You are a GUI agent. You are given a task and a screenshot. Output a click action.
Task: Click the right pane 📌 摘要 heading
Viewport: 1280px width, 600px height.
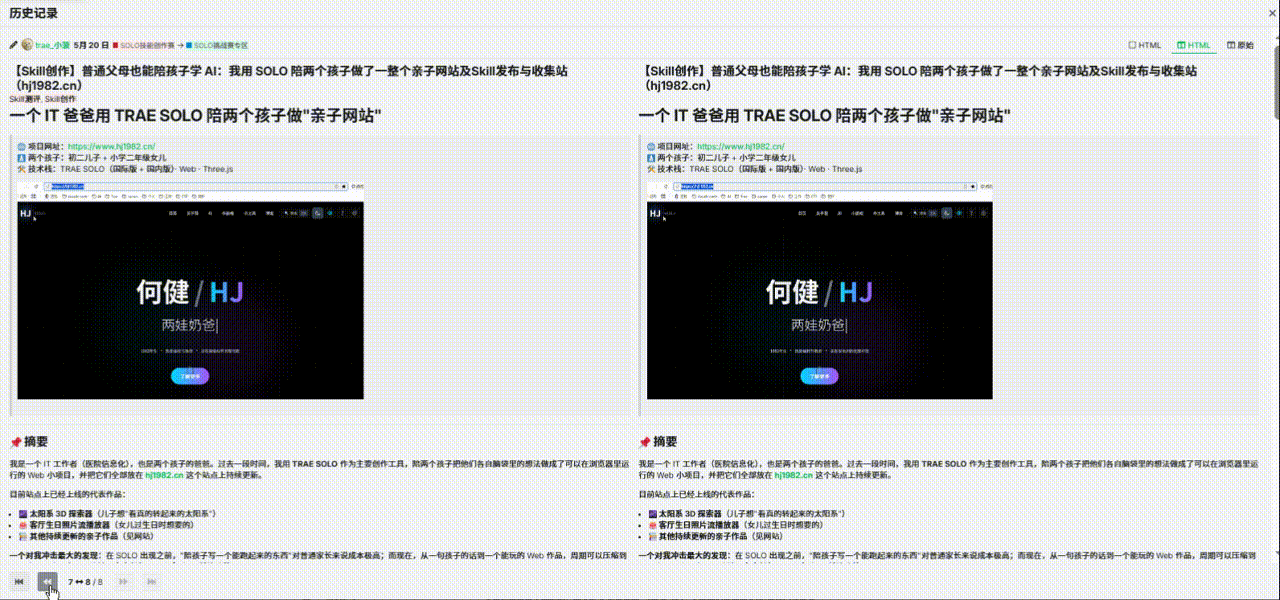(x=657, y=442)
